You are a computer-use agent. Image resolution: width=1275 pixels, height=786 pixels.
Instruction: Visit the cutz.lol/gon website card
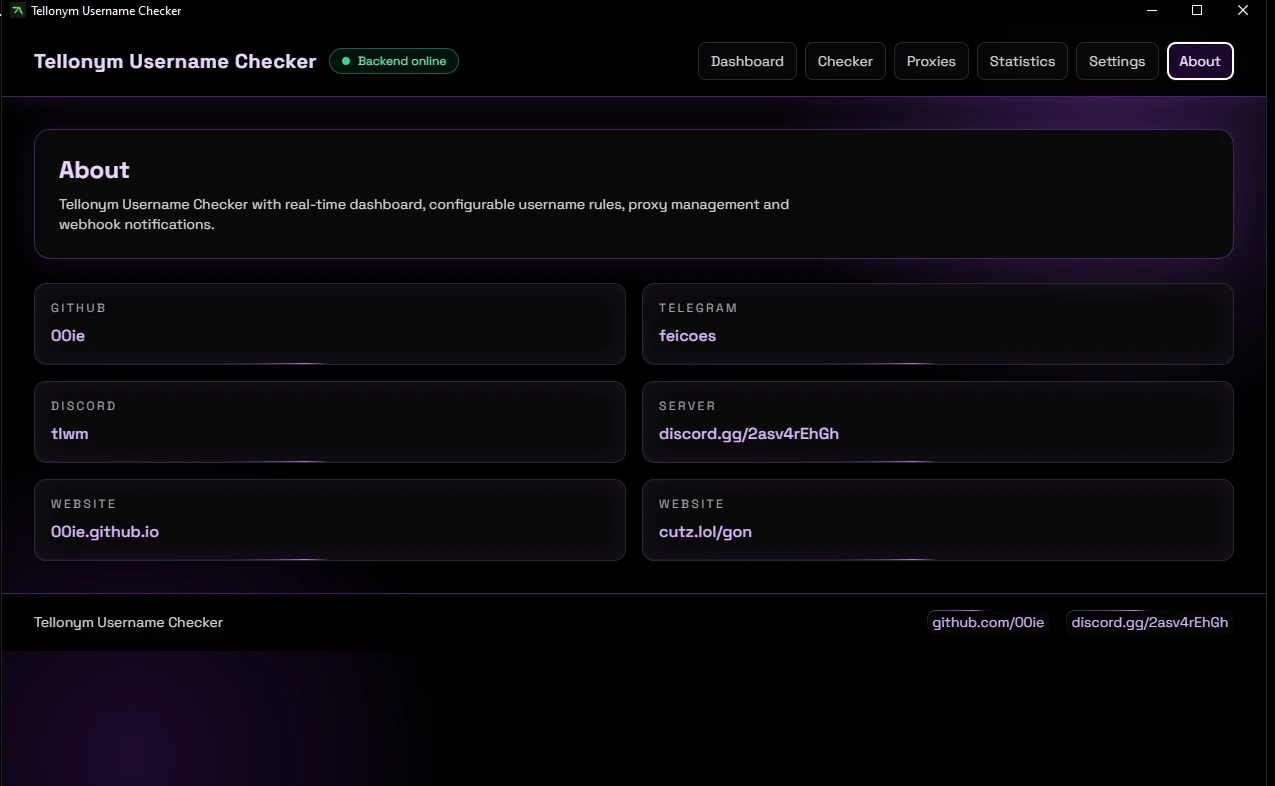937,519
